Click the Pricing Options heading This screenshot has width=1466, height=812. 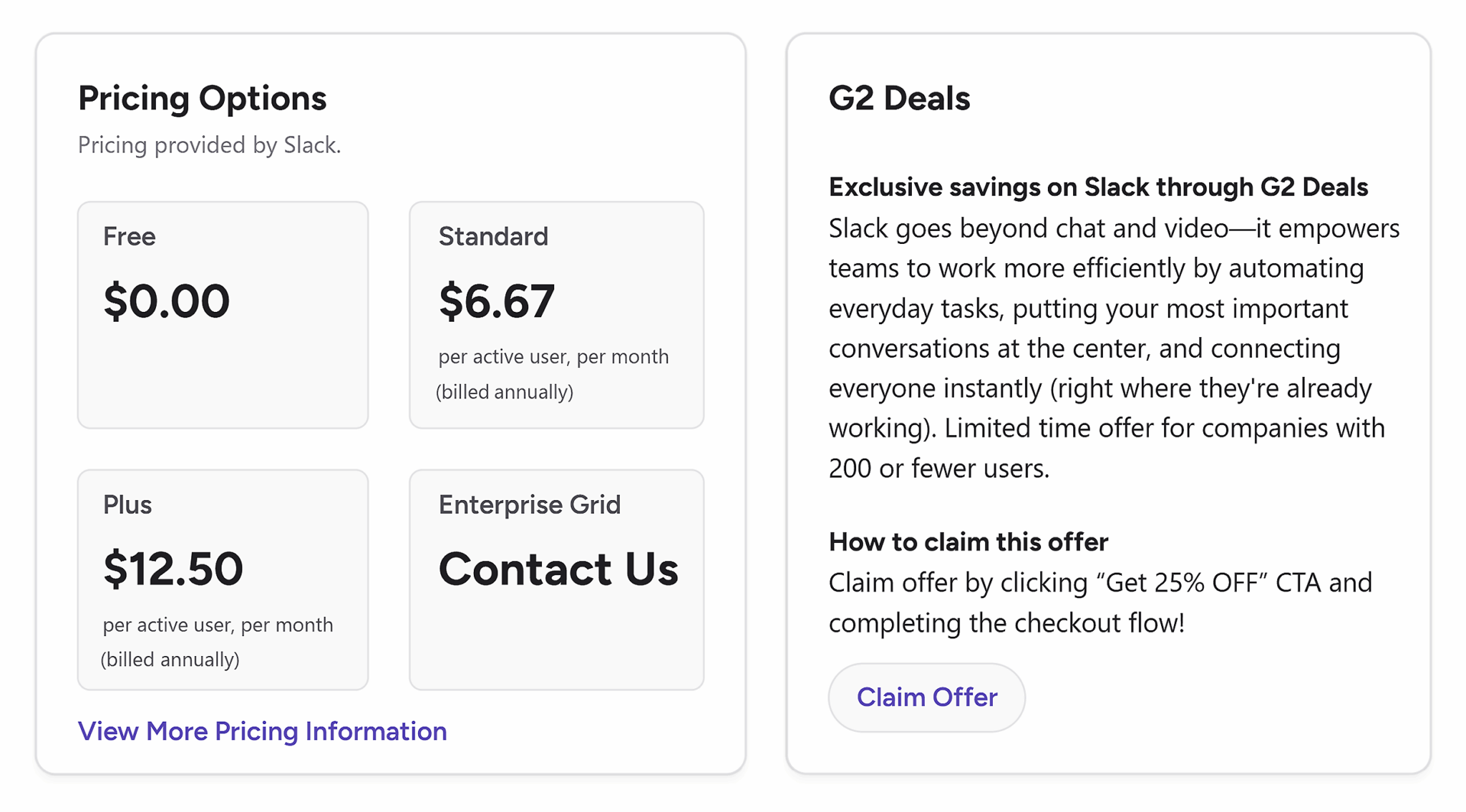[x=203, y=98]
